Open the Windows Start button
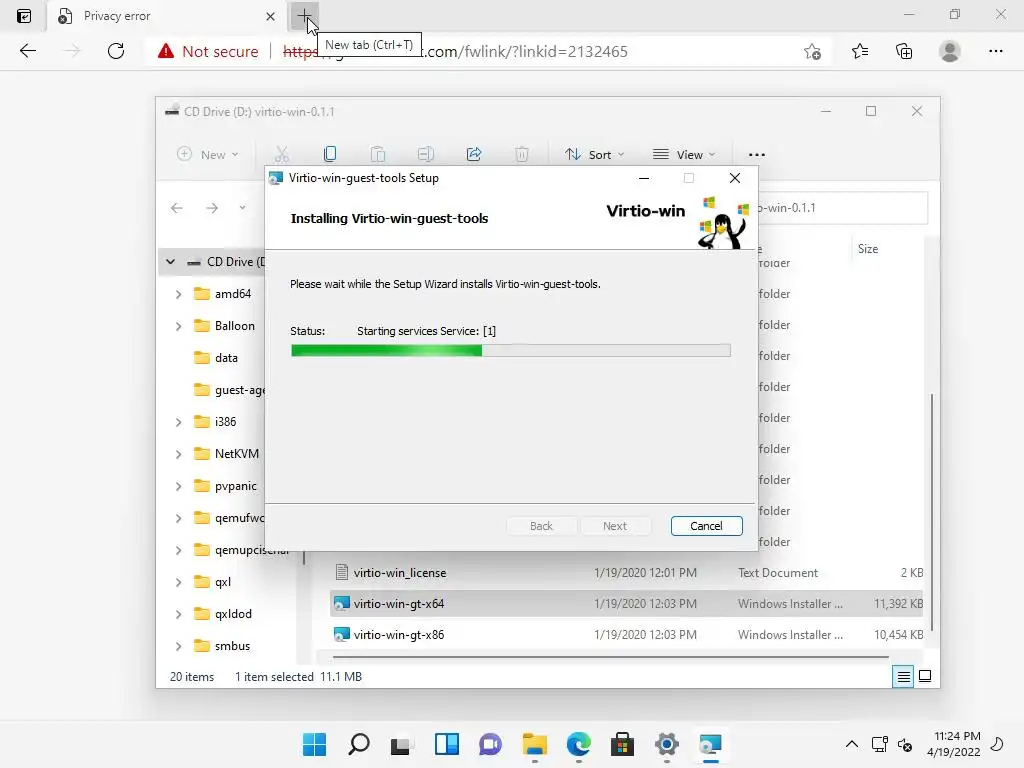The image size is (1024, 768). [x=314, y=744]
